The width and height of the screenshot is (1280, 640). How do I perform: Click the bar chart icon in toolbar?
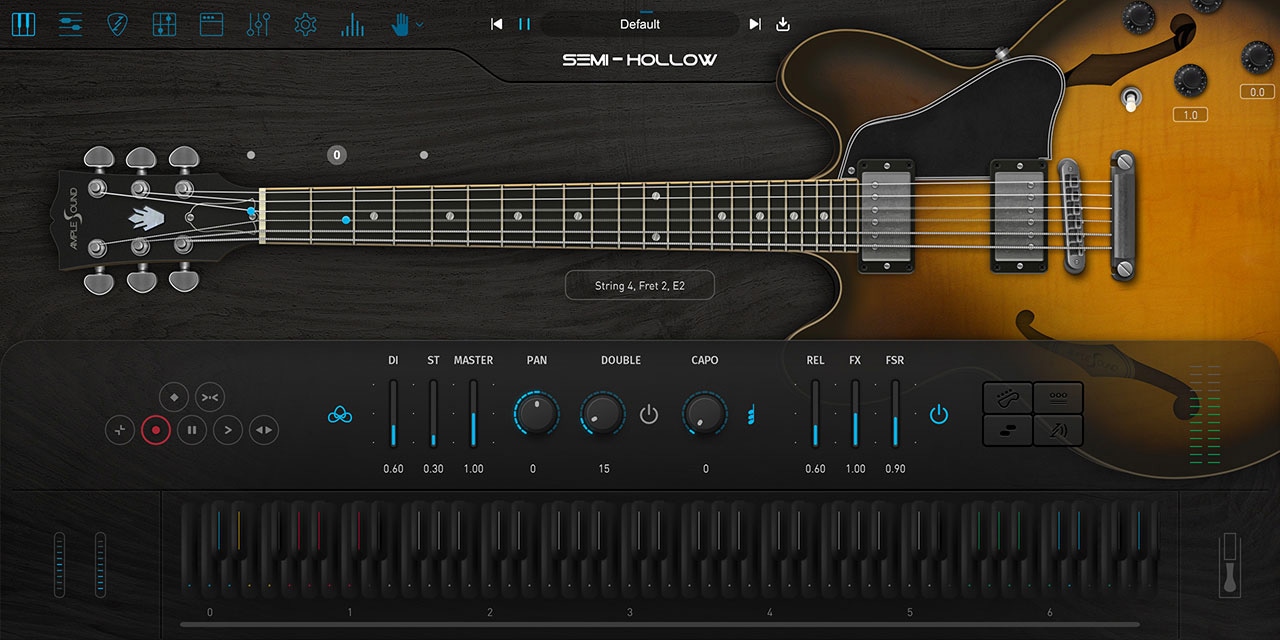(352, 25)
